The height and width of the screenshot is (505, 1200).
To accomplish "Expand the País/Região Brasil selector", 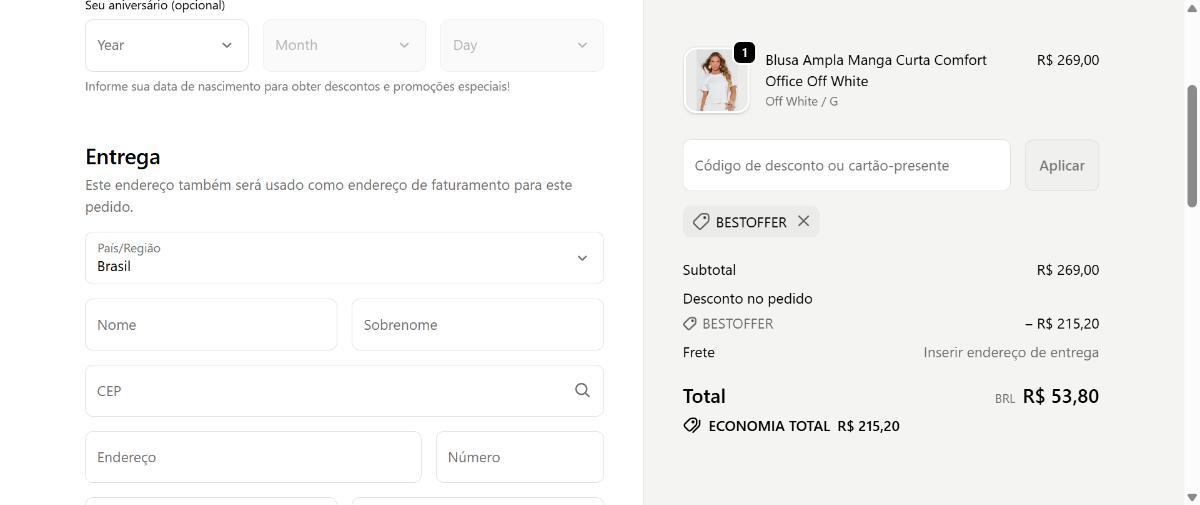I will click(x=344, y=258).
